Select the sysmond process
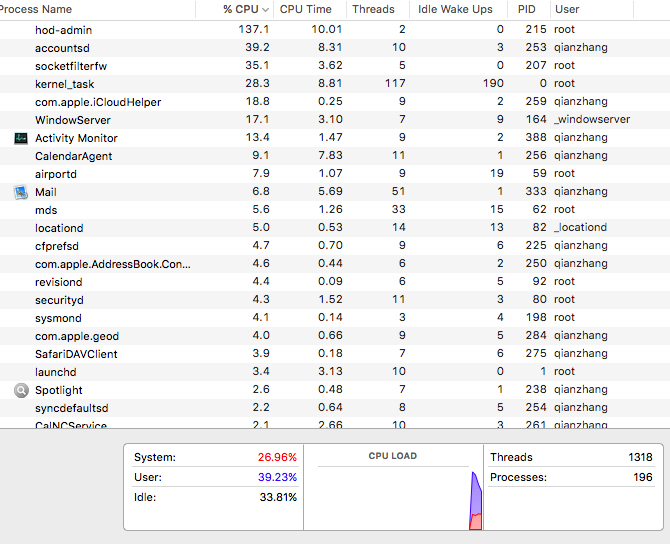The image size is (670, 544). point(58,318)
